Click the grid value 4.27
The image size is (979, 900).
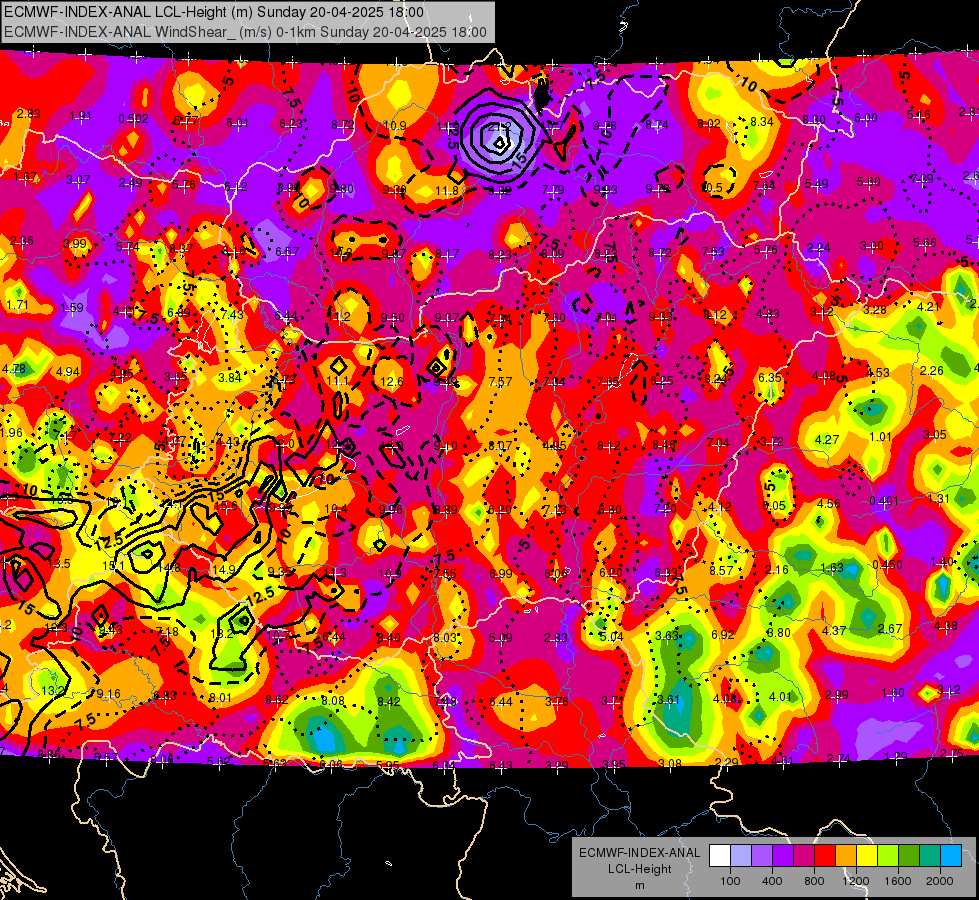[x=827, y=440]
